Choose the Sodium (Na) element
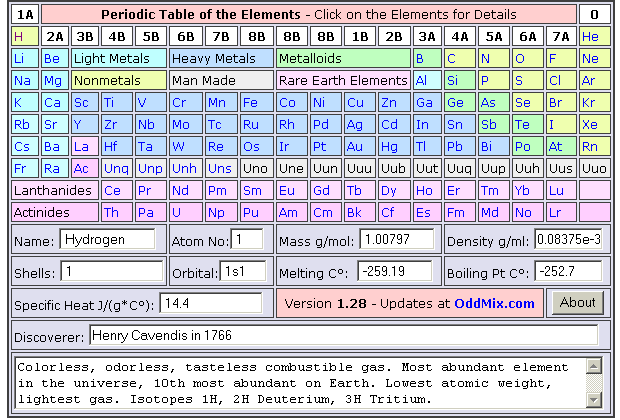The height and width of the screenshot is (420, 620). click(25, 81)
